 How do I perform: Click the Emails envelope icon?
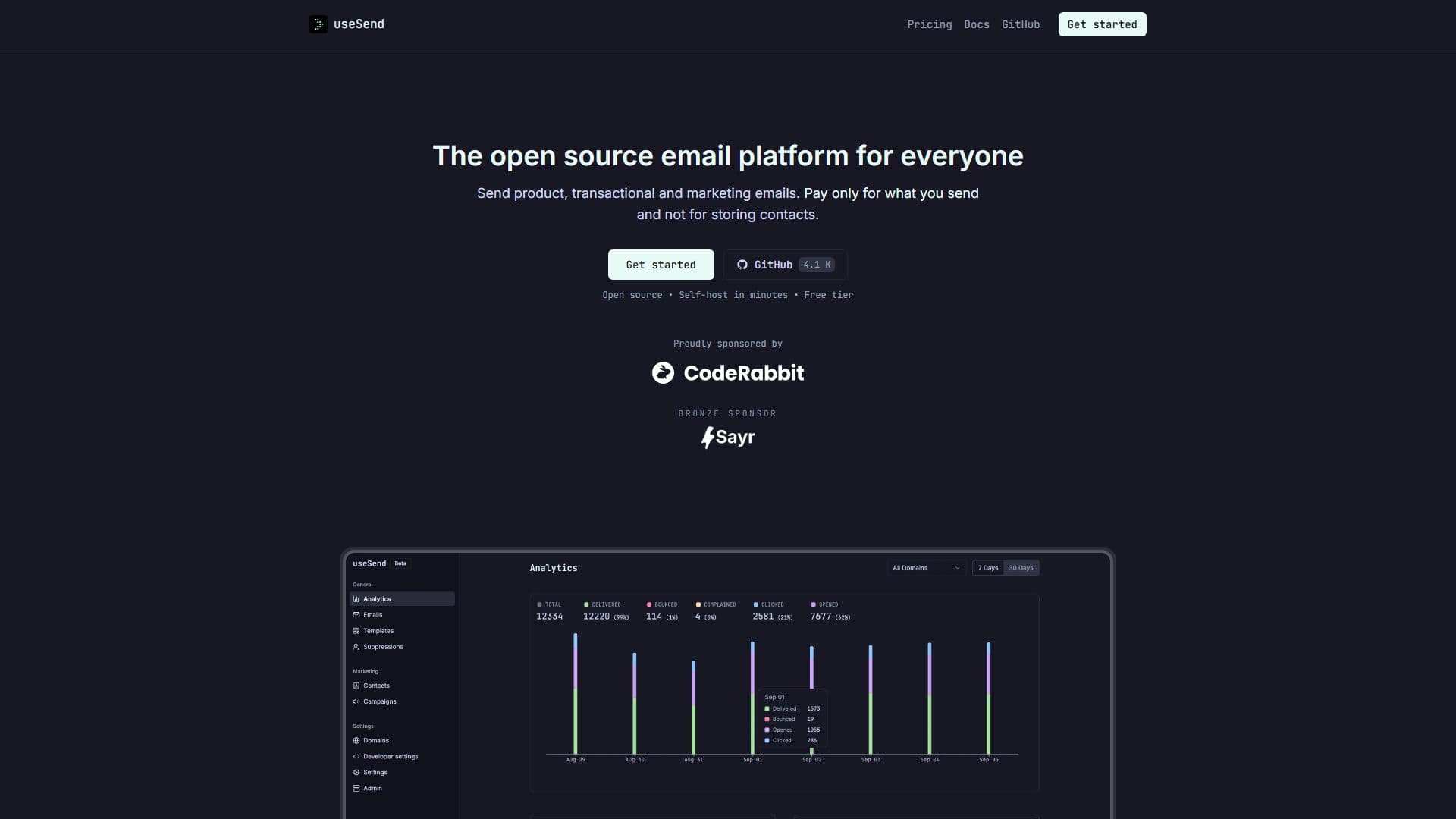(x=356, y=615)
